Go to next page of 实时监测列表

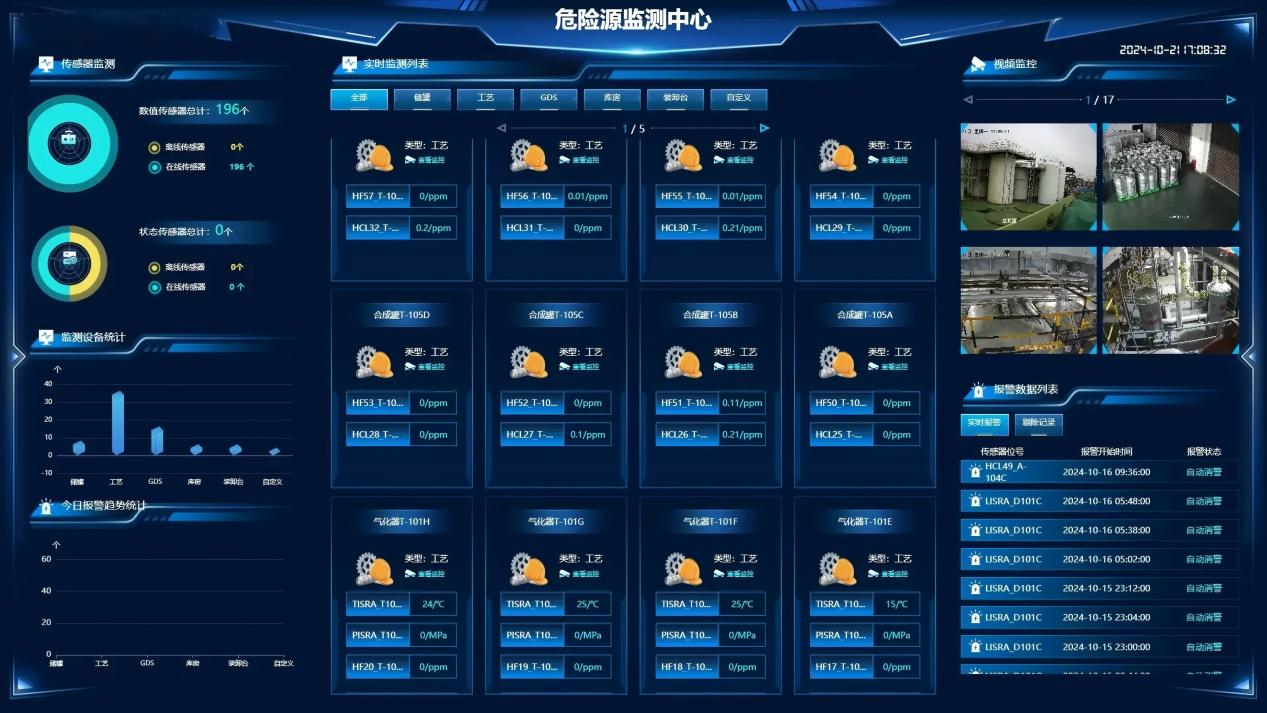click(x=765, y=128)
